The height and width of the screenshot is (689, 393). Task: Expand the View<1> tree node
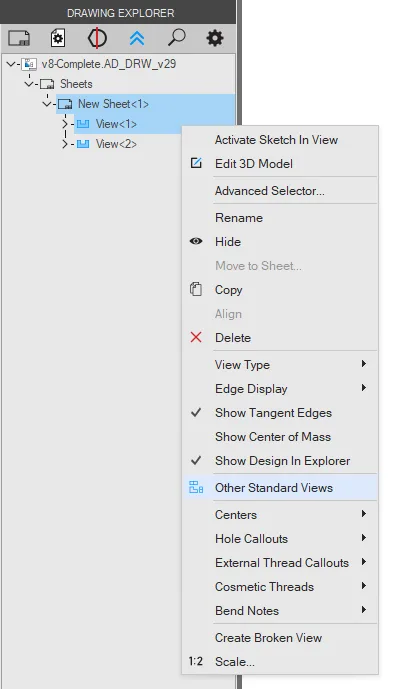point(65,124)
